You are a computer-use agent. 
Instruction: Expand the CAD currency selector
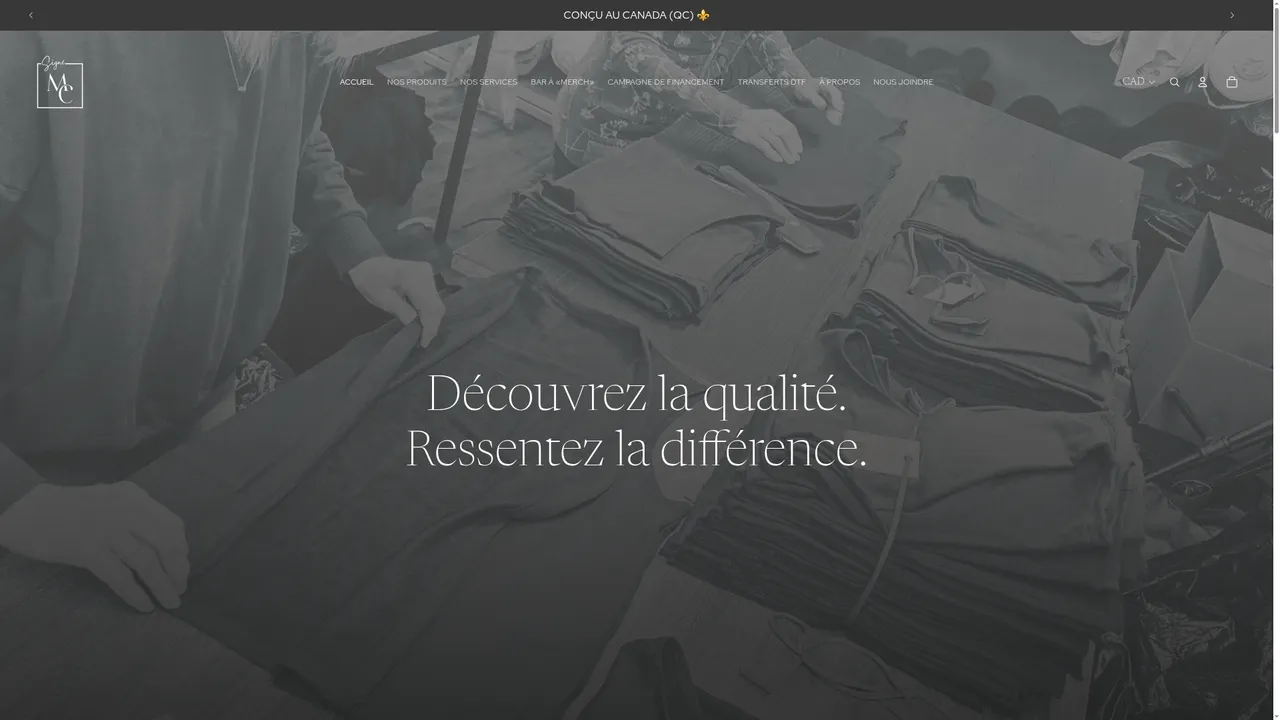[x=1138, y=82]
